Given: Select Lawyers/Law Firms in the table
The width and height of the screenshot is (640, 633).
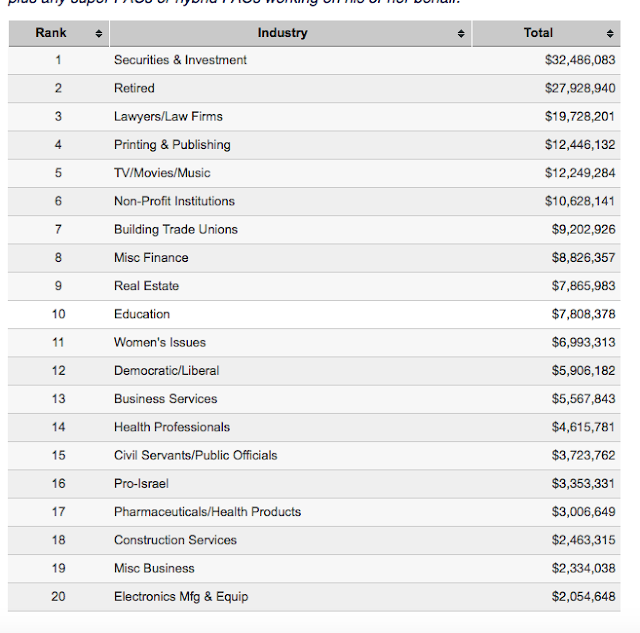Looking at the screenshot, I should [168, 116].
